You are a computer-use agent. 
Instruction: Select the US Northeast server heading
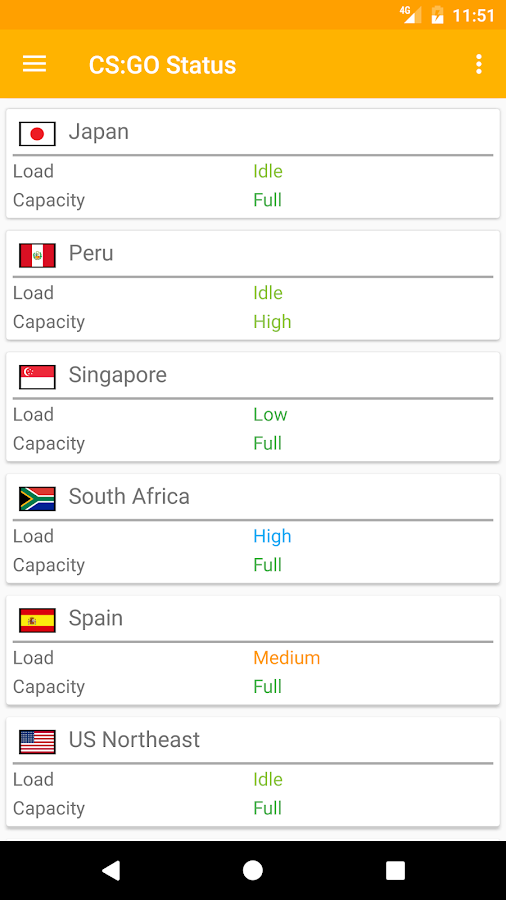coord(134,739)
